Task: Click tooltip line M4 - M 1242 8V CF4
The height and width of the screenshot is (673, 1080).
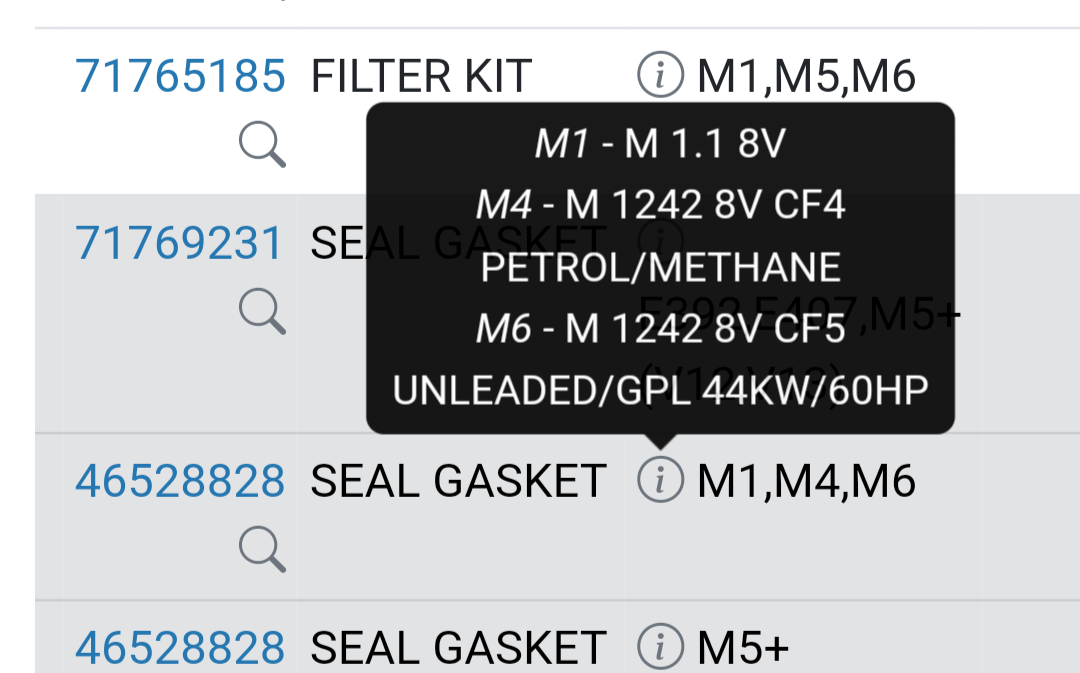Action: 660,205
